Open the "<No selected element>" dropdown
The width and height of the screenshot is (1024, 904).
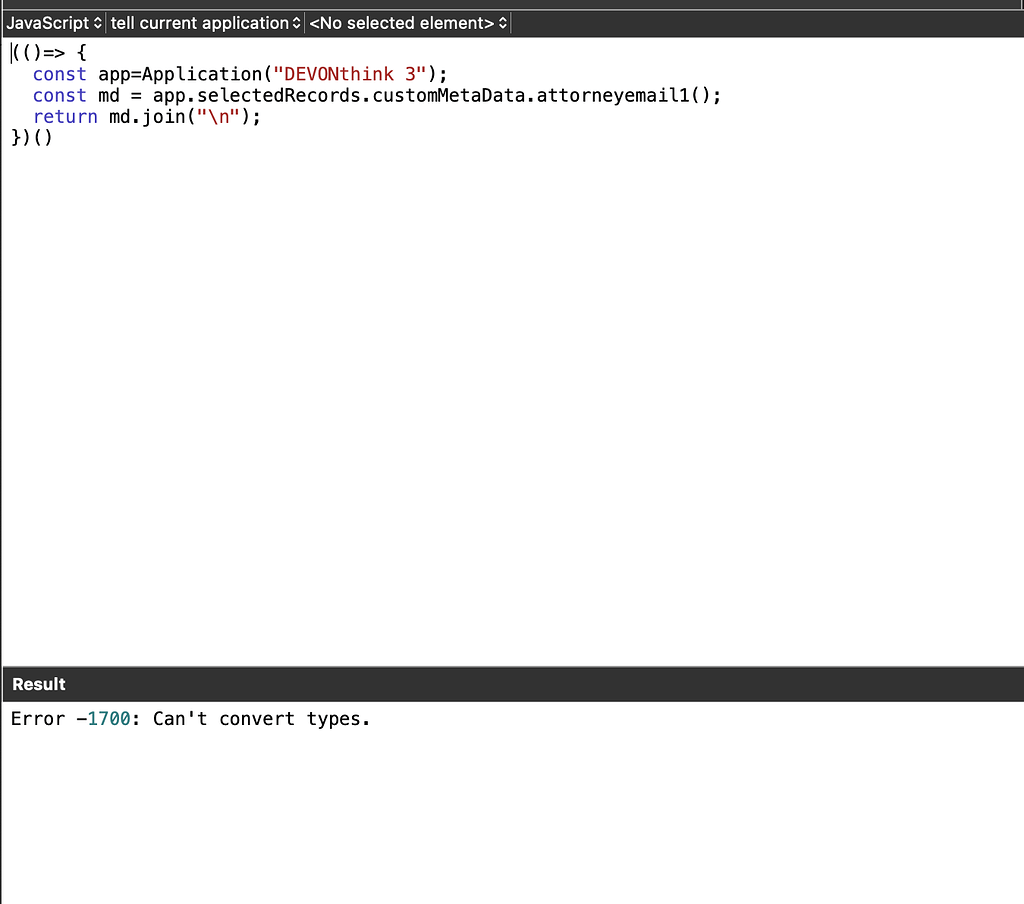(406, 22)
